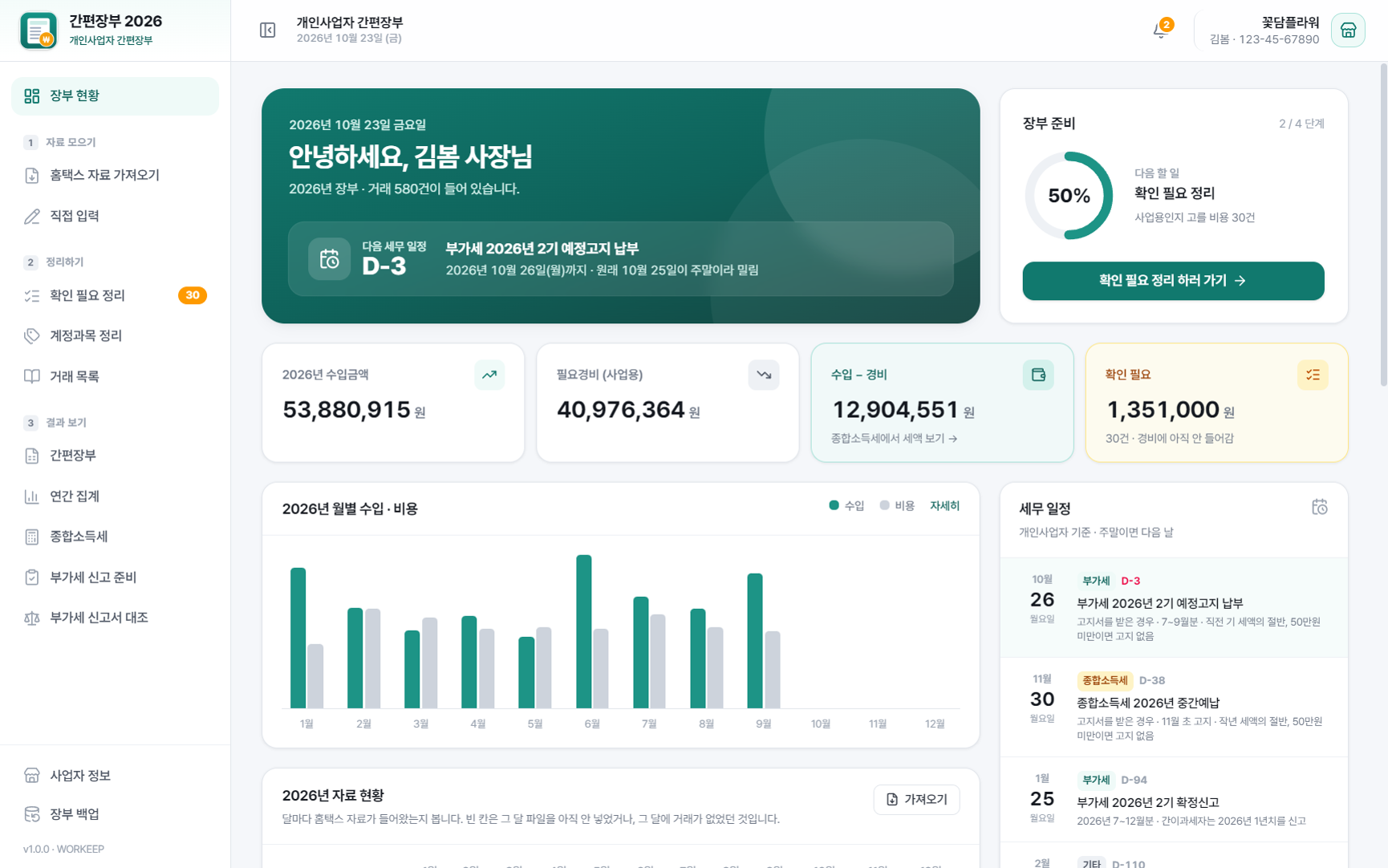Screen dimensions: 1388x868
Task: Open 연간 집계 in sidebar
Action: [115, 497]
